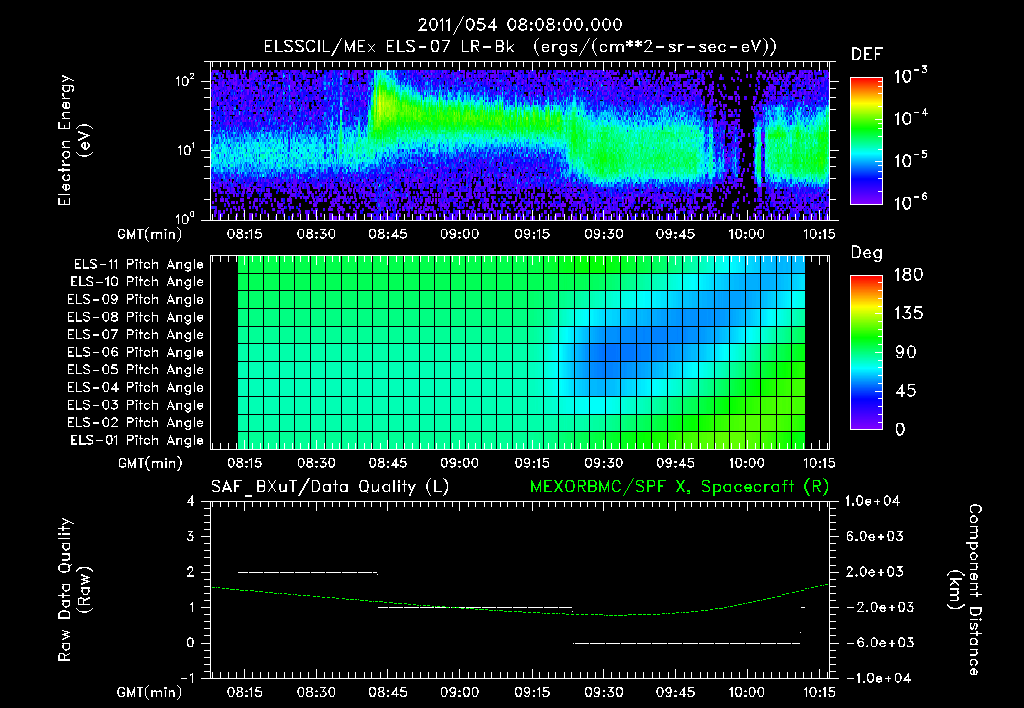Click the white quality-2 line segment
The image size is (1024, 708).
308,573
